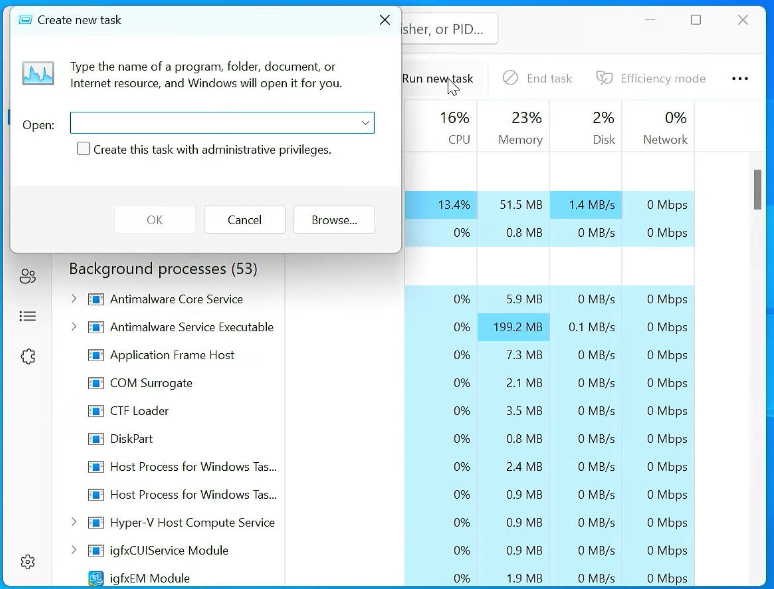
Task: Open the Users tab icon in sidebar
Action: point(28,276)
